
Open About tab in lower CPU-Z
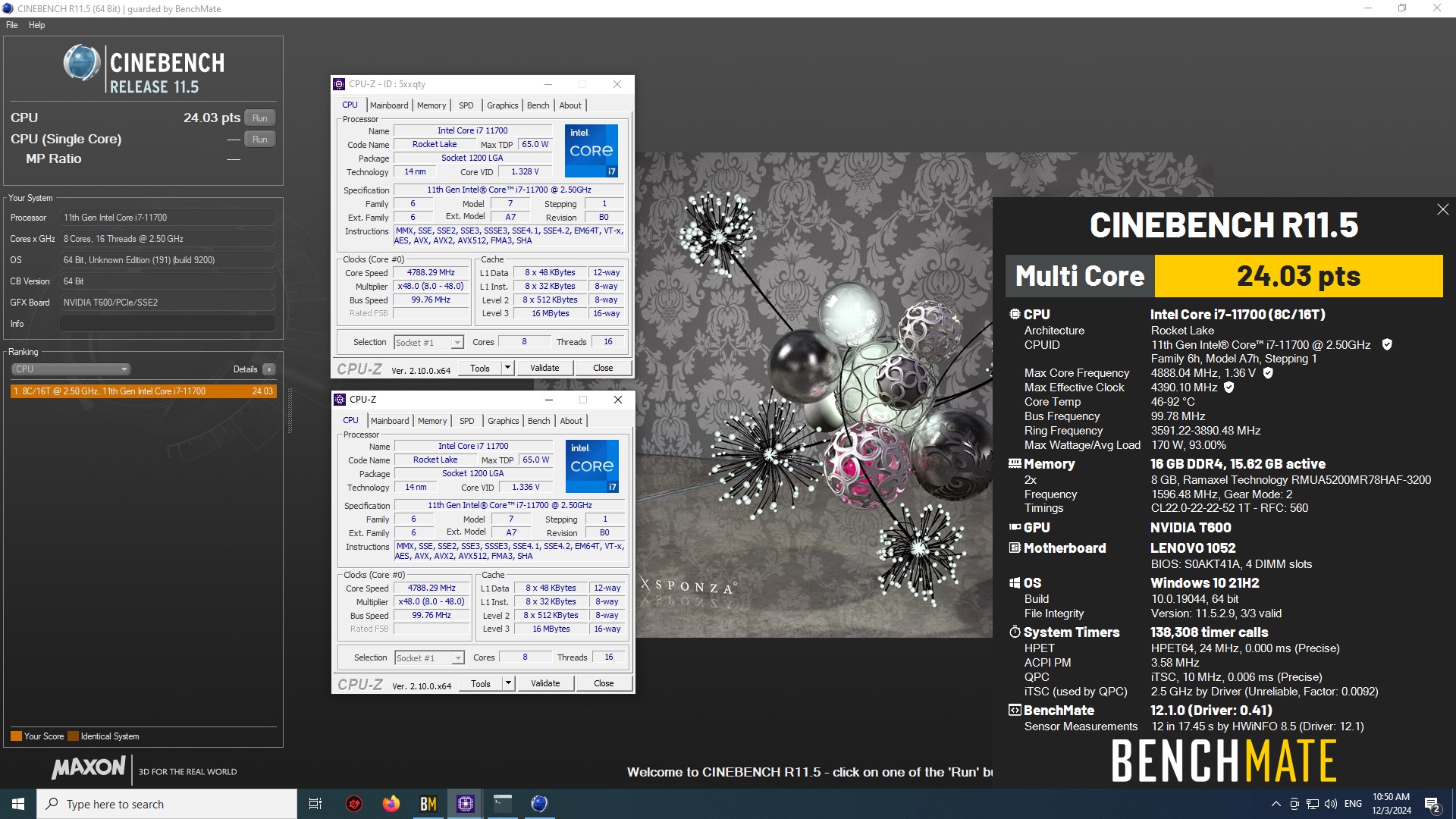[571, 421]
